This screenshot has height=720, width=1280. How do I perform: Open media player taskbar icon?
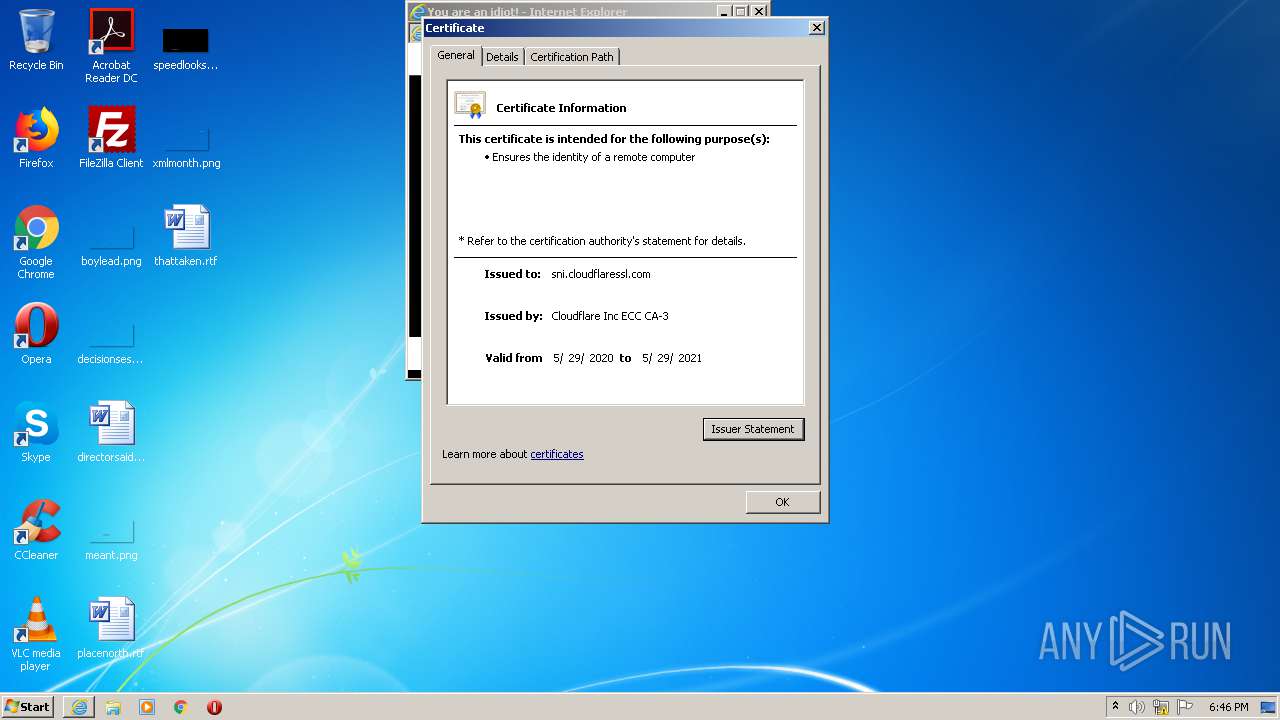[147, 707]
